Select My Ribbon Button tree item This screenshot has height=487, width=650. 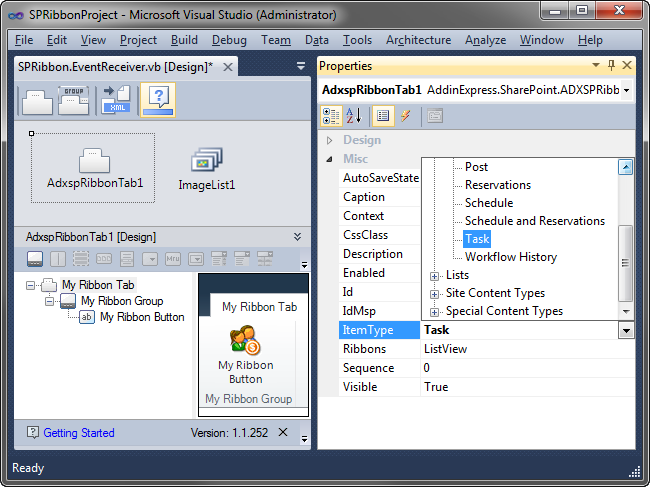(x=142, y=317)
